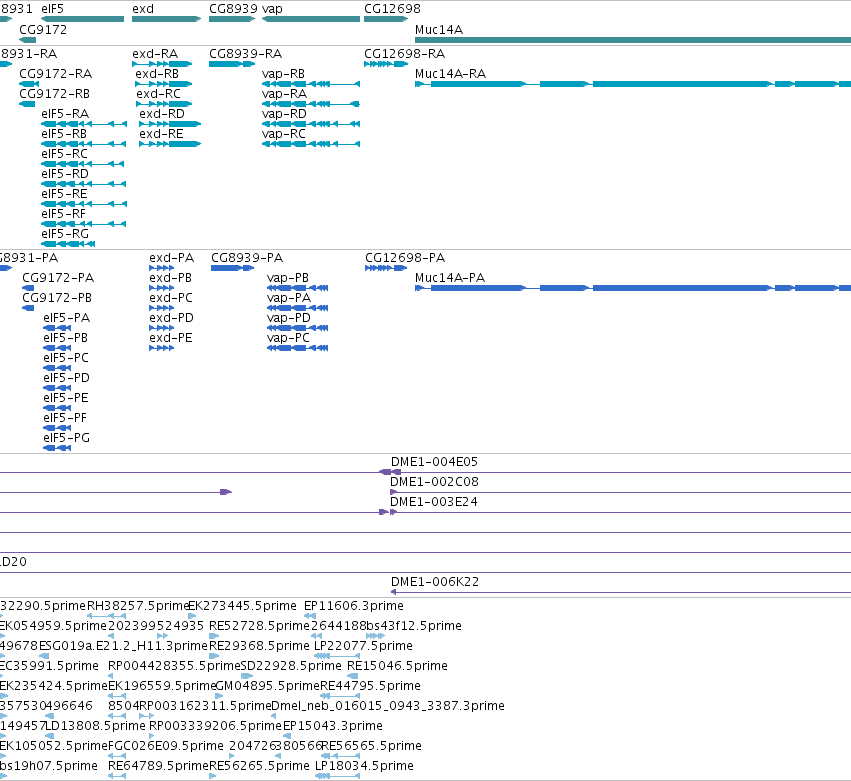This screenshot has width=851, height=781.
Task: Select transcript label eIF5-RE
Action: pyautogui.click(x=64, y=194)
